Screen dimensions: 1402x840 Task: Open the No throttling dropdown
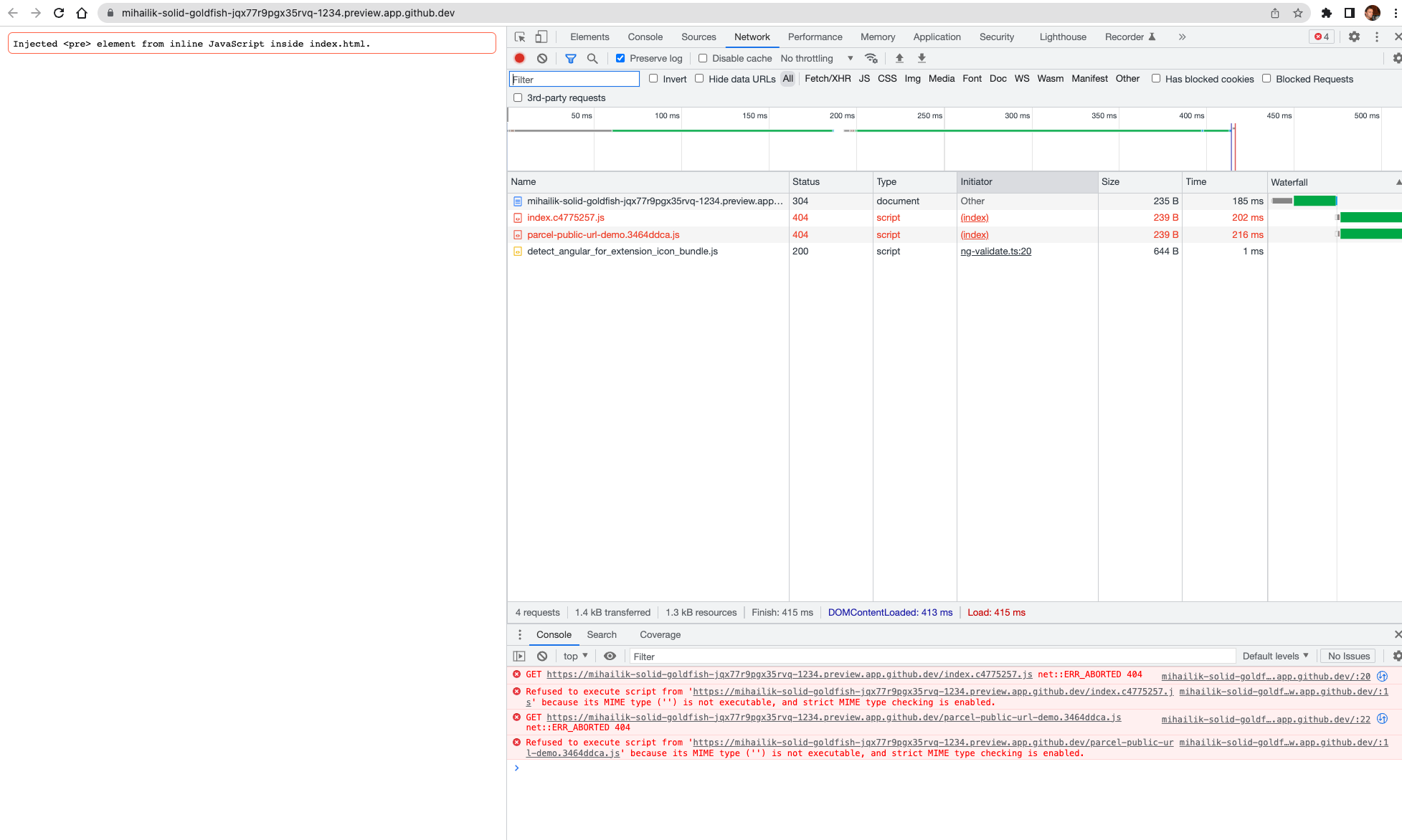pos(814,58)
